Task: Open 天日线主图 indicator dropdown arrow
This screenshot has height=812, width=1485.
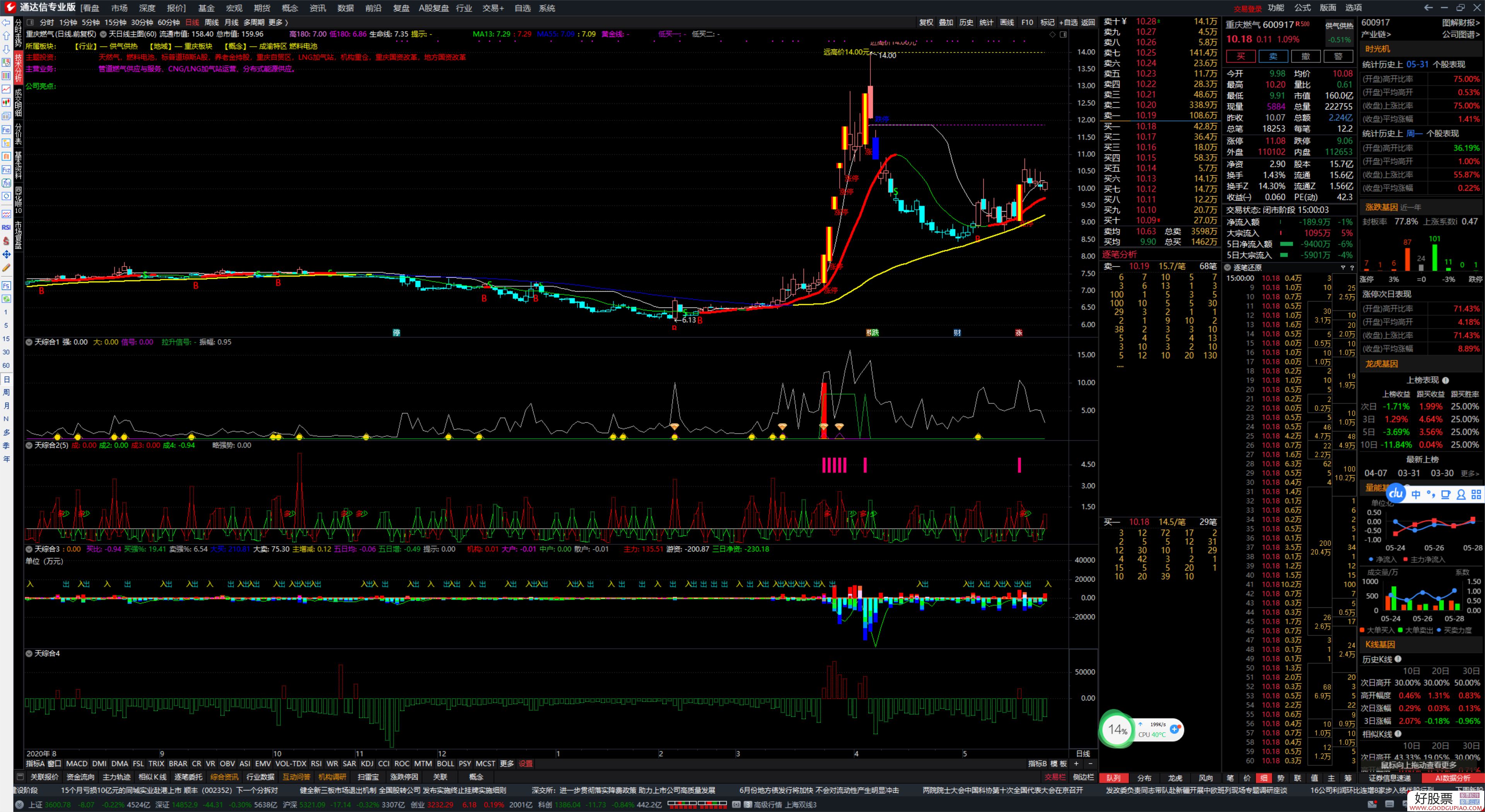Action: (x=103, y=34)
